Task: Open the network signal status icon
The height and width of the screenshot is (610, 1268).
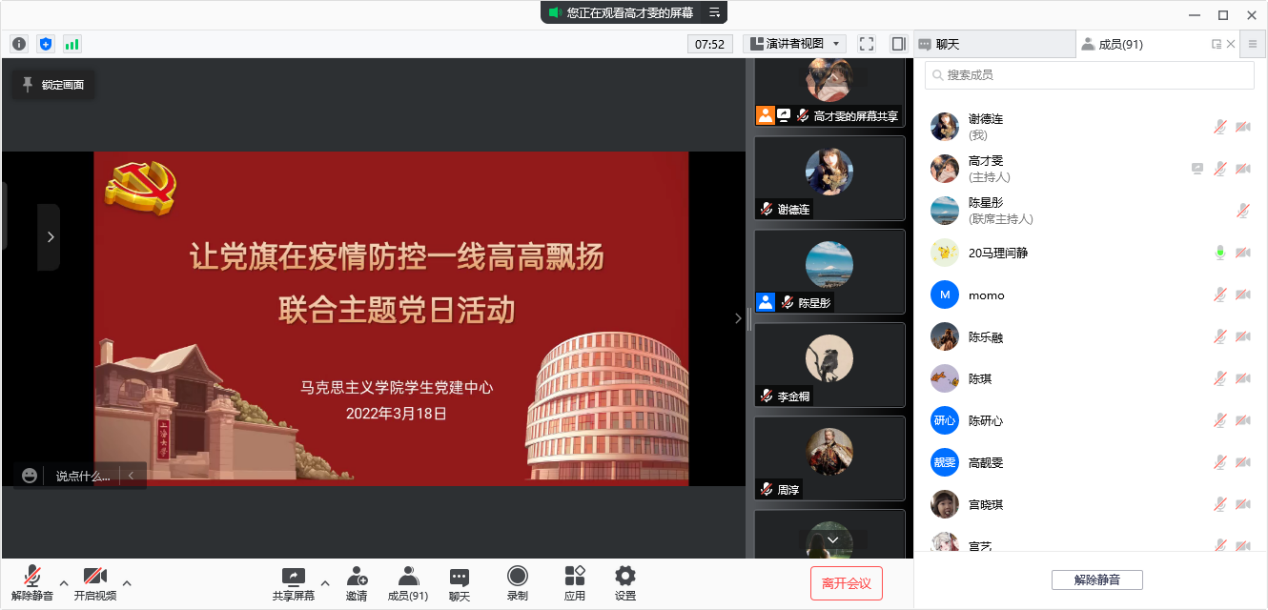Action: (x=72, y=44)
